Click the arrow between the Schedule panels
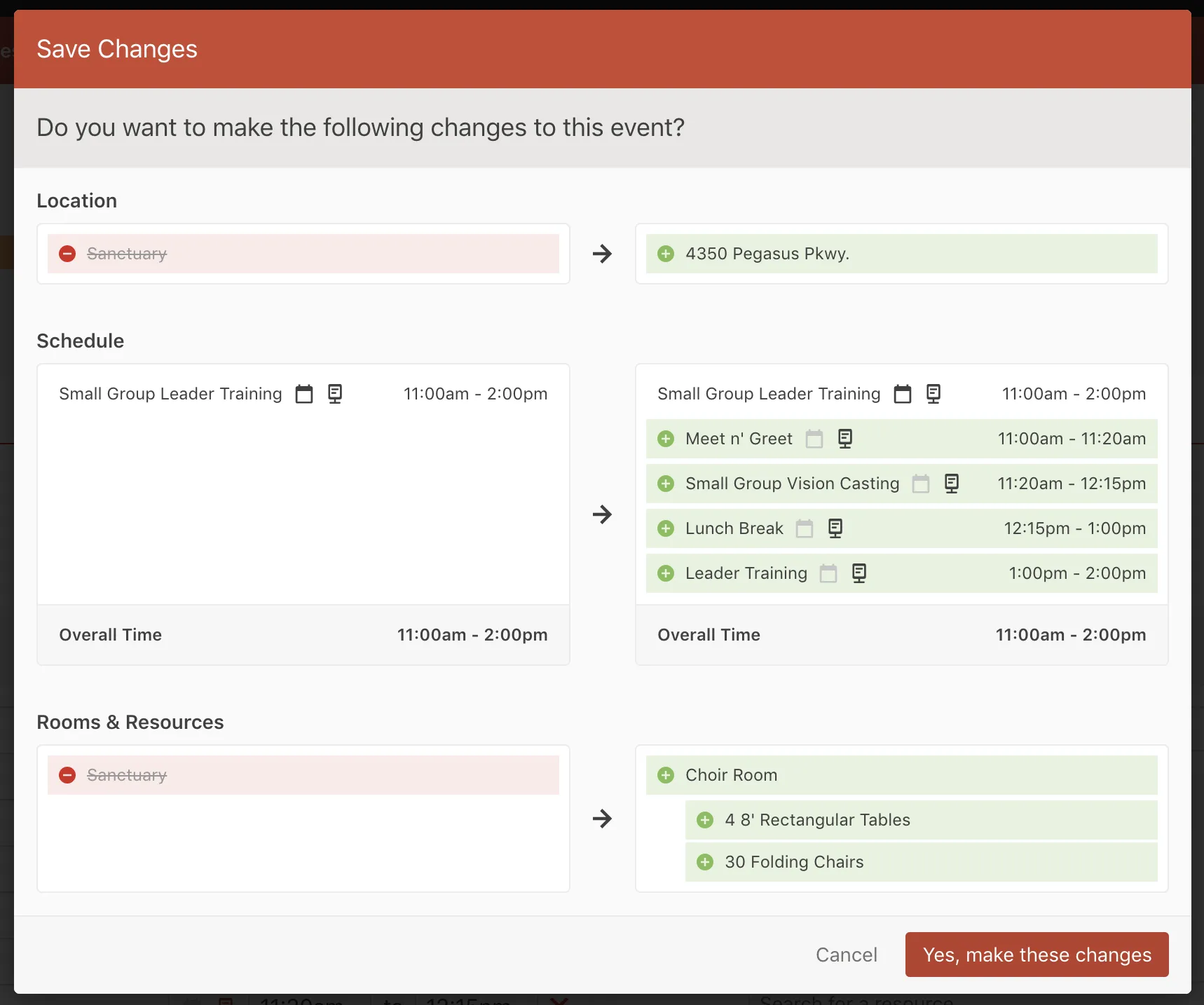The height and width of the screenshot is (1005, 1204). (x=602, y=514)
